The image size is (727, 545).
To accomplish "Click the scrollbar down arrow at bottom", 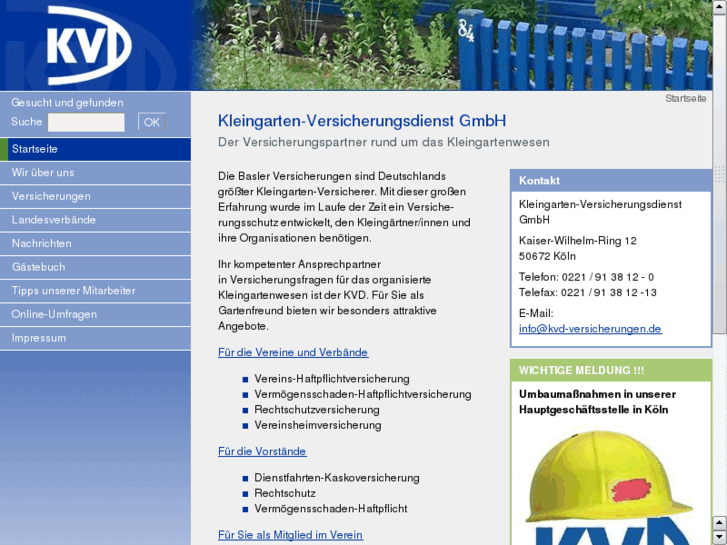I will click(719, 538).
